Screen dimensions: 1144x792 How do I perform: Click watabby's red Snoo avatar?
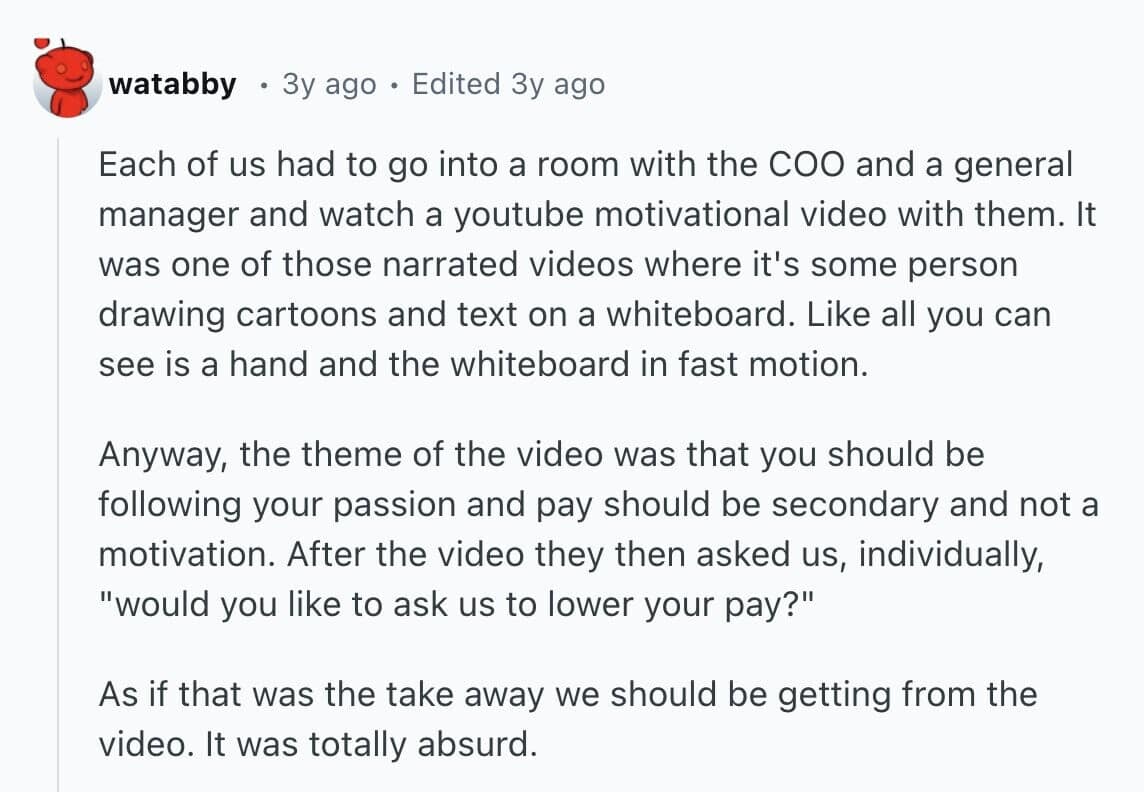click(66, 80)
